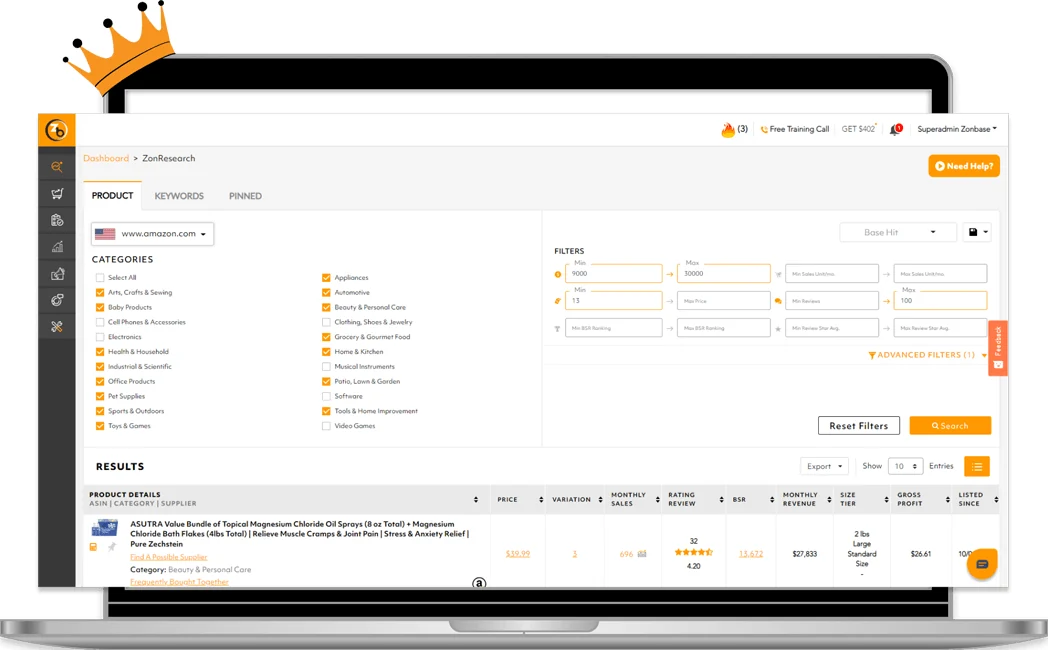Open the Find A Possible Supplier link
This screenshot has height=650, width=1048.
click(x=168, y=557)
